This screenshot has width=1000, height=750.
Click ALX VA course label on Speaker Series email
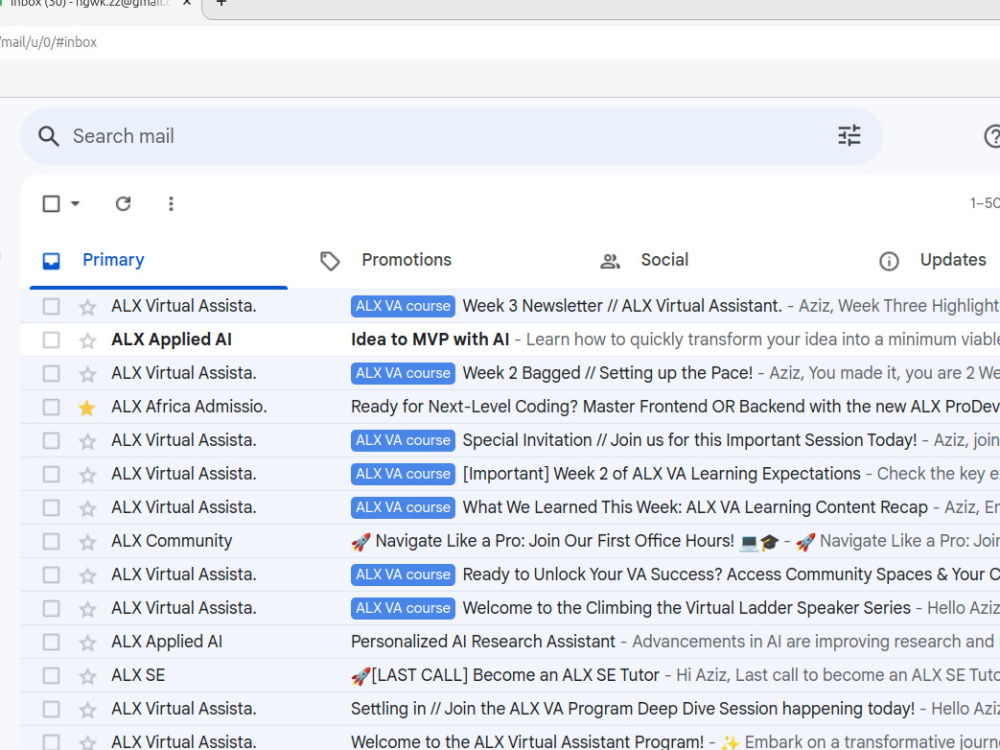[x=403, y=608]
